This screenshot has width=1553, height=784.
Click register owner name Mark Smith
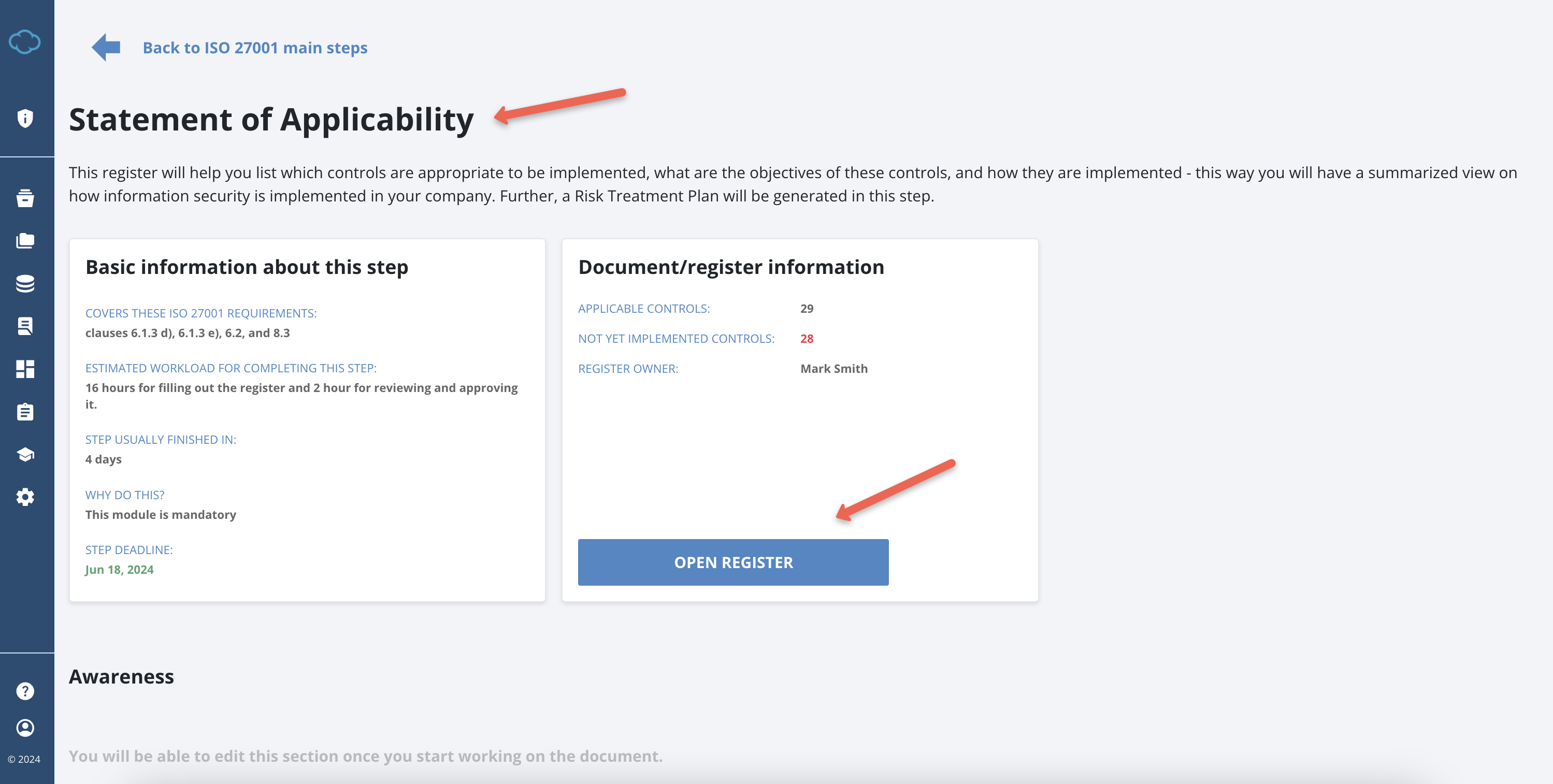pos(834,368)
